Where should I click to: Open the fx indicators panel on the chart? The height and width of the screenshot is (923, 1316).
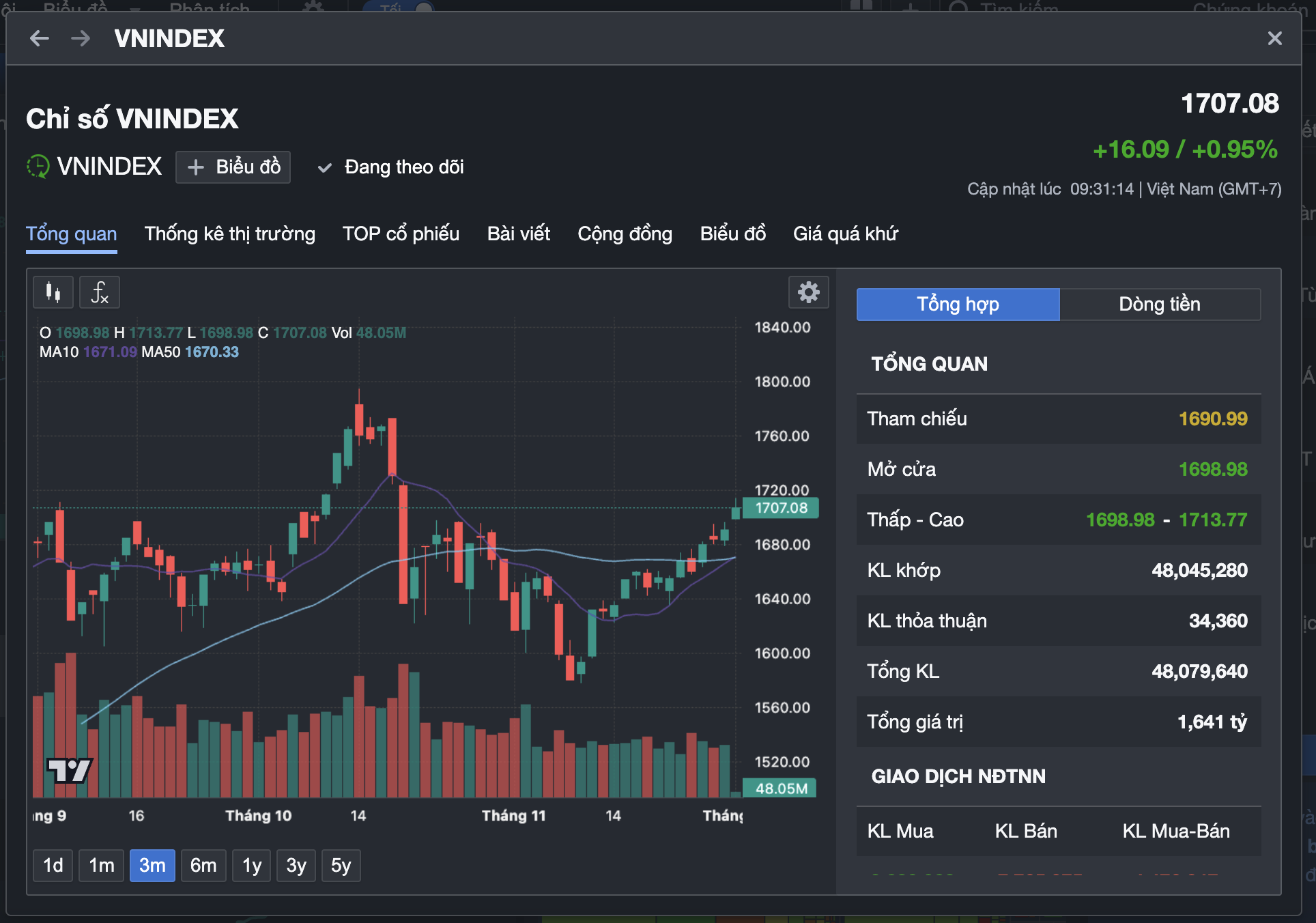pyautogui.click(x=100, y=292)
